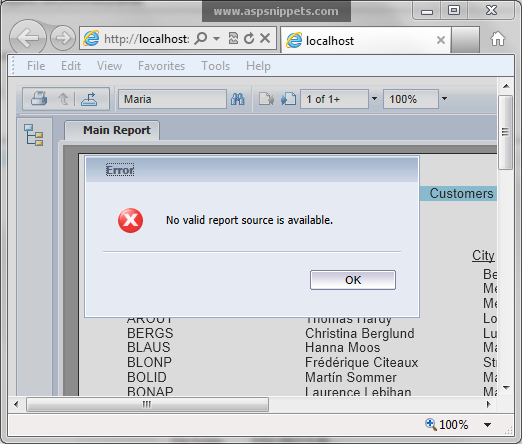Click the BOLID customer ID
Image resolution: width=522 pixels, height=444 pixels.
click(147, 377)
